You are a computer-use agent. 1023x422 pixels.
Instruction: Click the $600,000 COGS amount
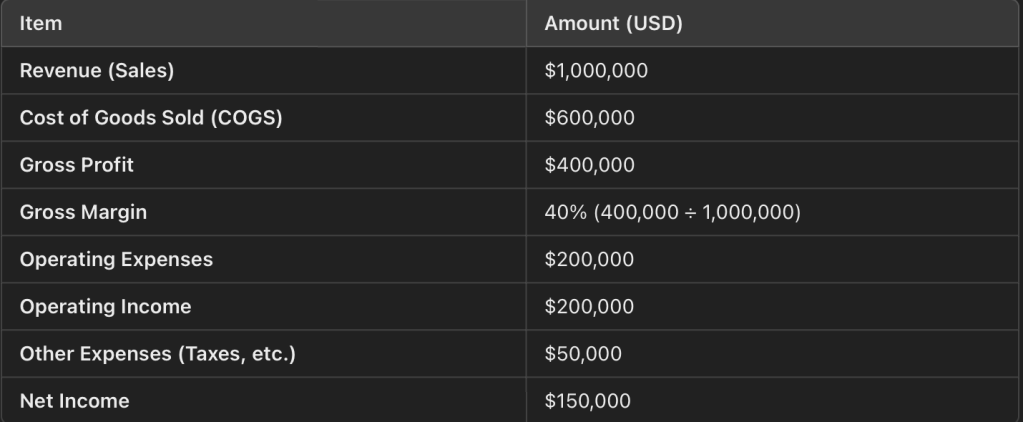[589, 118]
